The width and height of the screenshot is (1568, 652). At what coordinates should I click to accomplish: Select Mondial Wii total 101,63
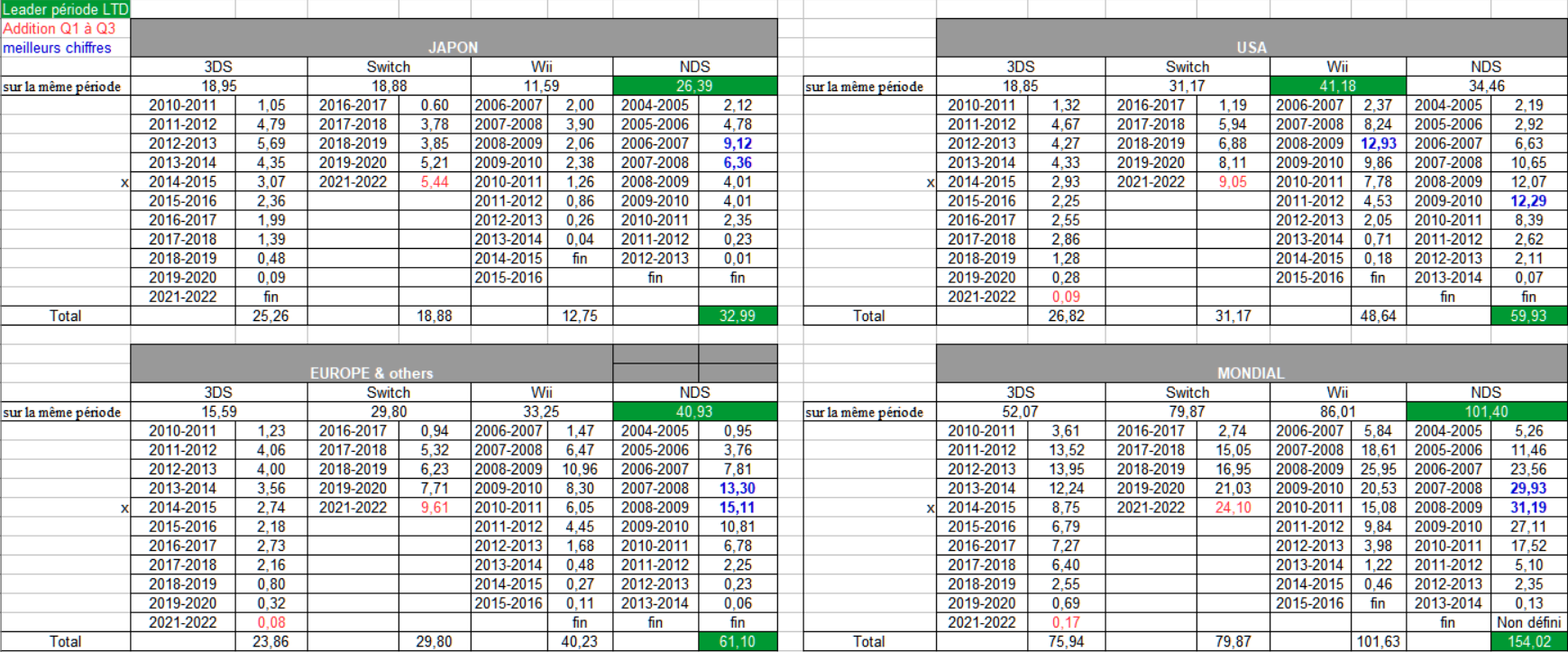(1378, 641)
